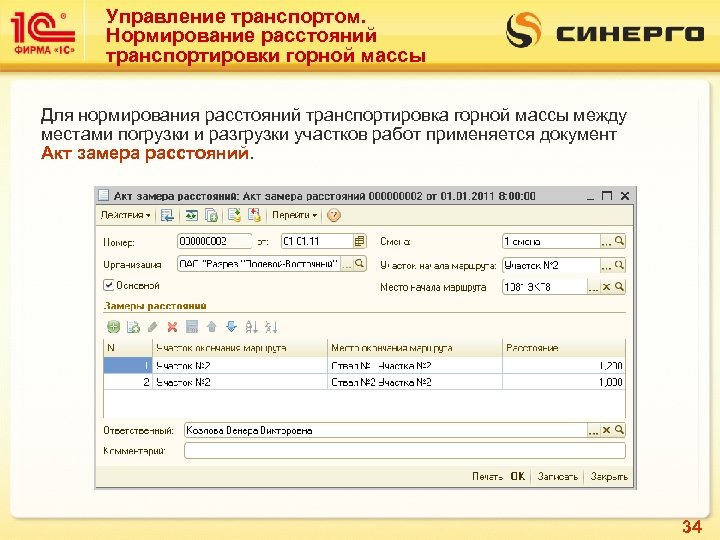Click the distance value 1,000

click(x=564, y=382)
